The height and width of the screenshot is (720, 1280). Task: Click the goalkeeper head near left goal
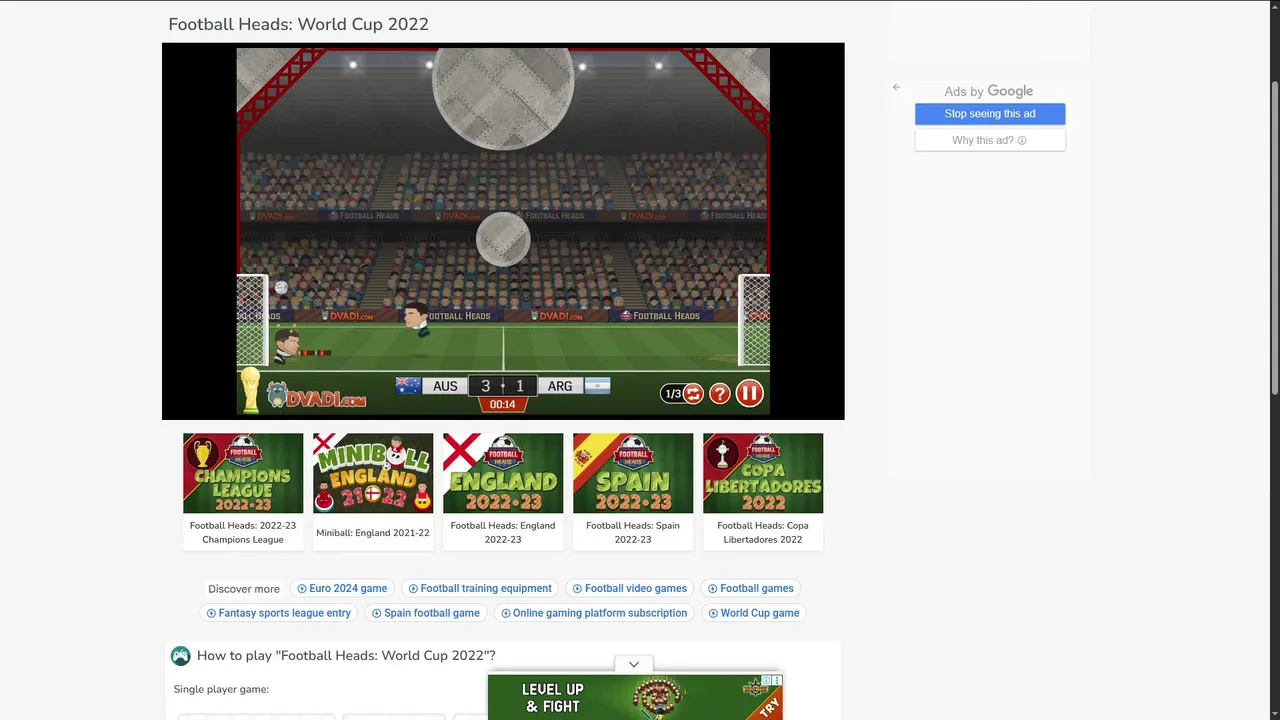(287, 343)
